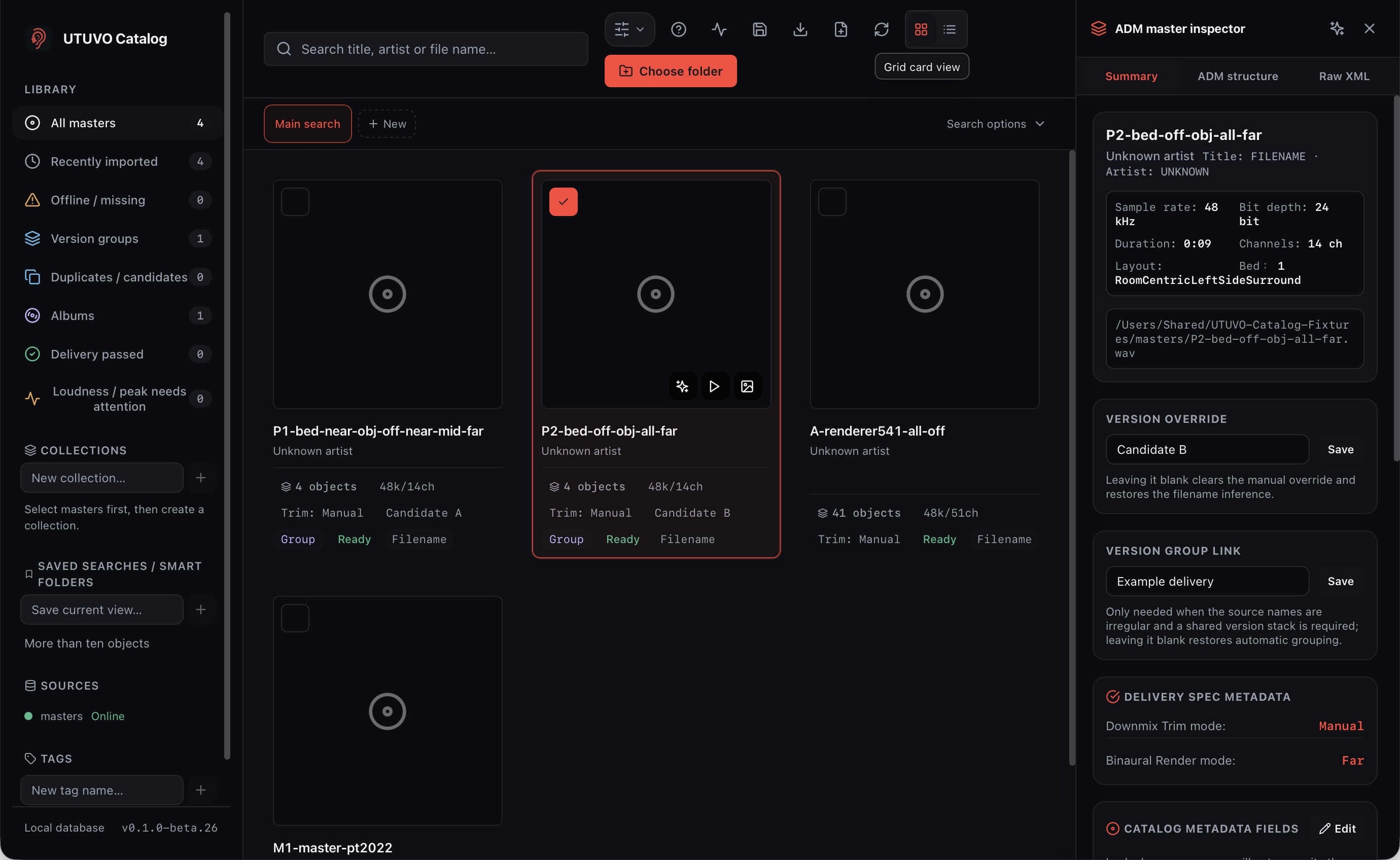
Task: Open Duplicates / candidates in sidebar
Action: 118,277
